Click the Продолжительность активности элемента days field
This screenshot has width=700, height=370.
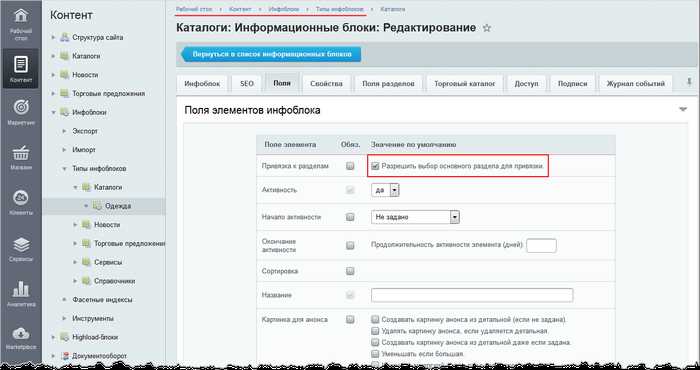click(x=541, y=245)
